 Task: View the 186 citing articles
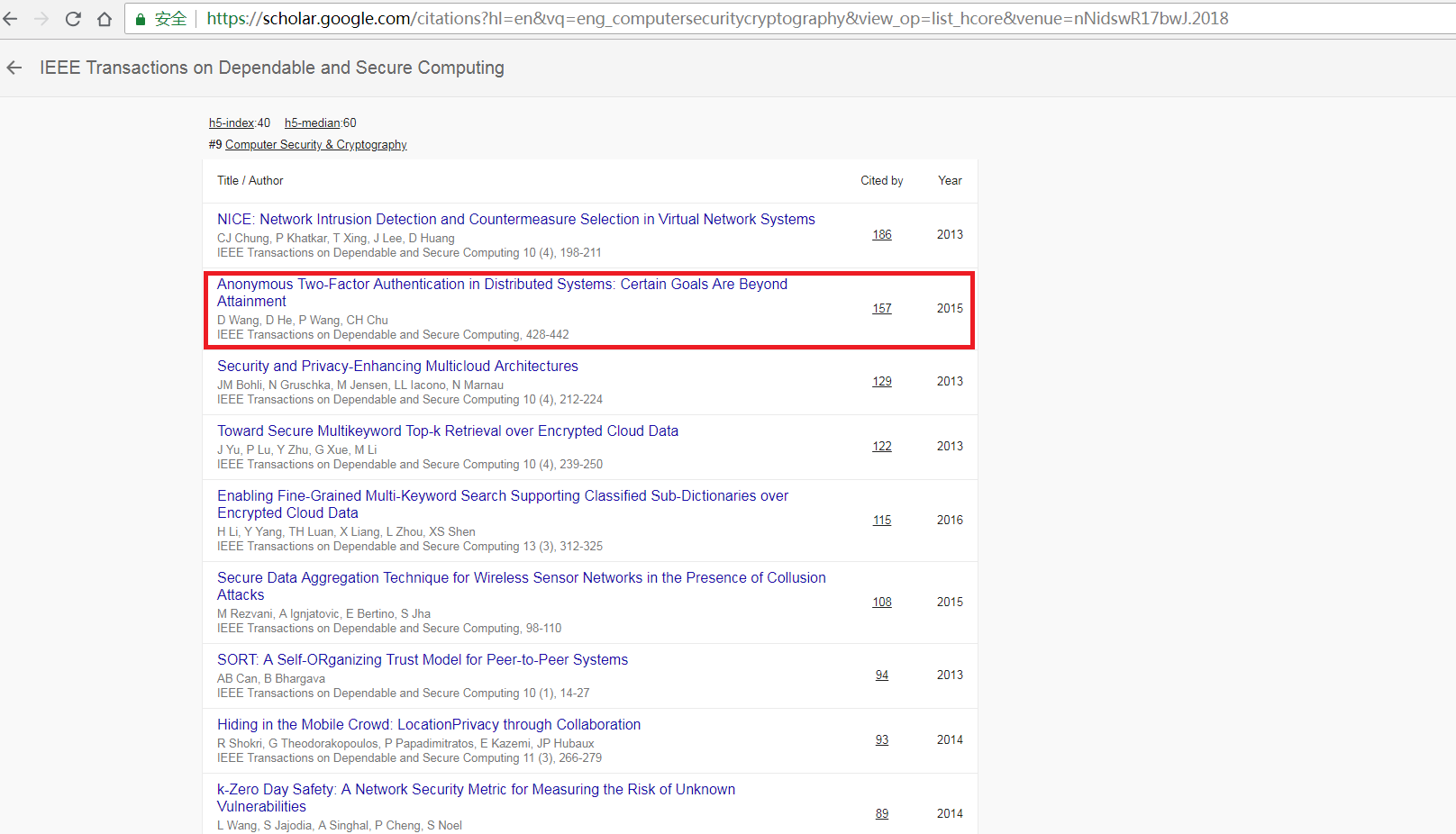pos(882,235)
